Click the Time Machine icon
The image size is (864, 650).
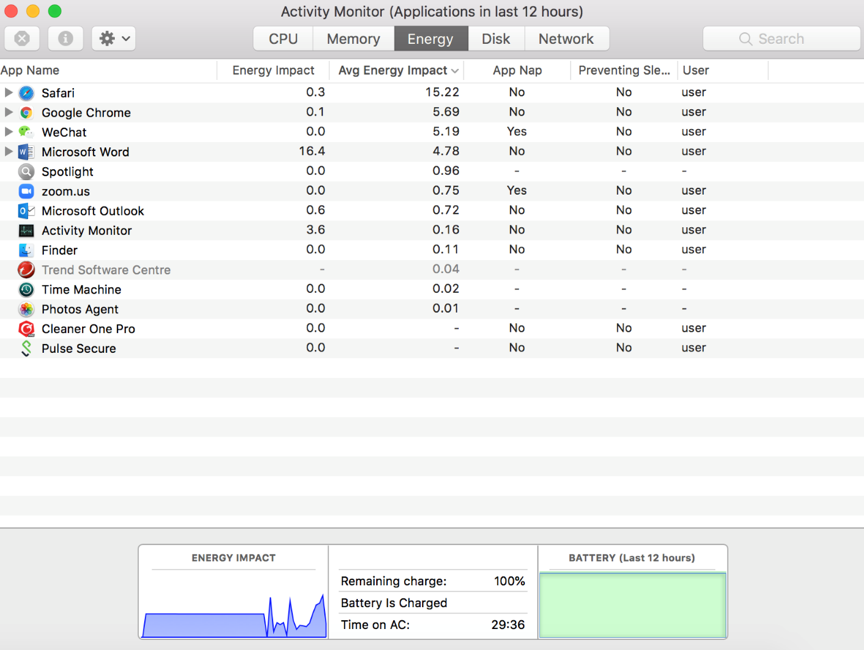pyautogui.click(x=26, y=290)
